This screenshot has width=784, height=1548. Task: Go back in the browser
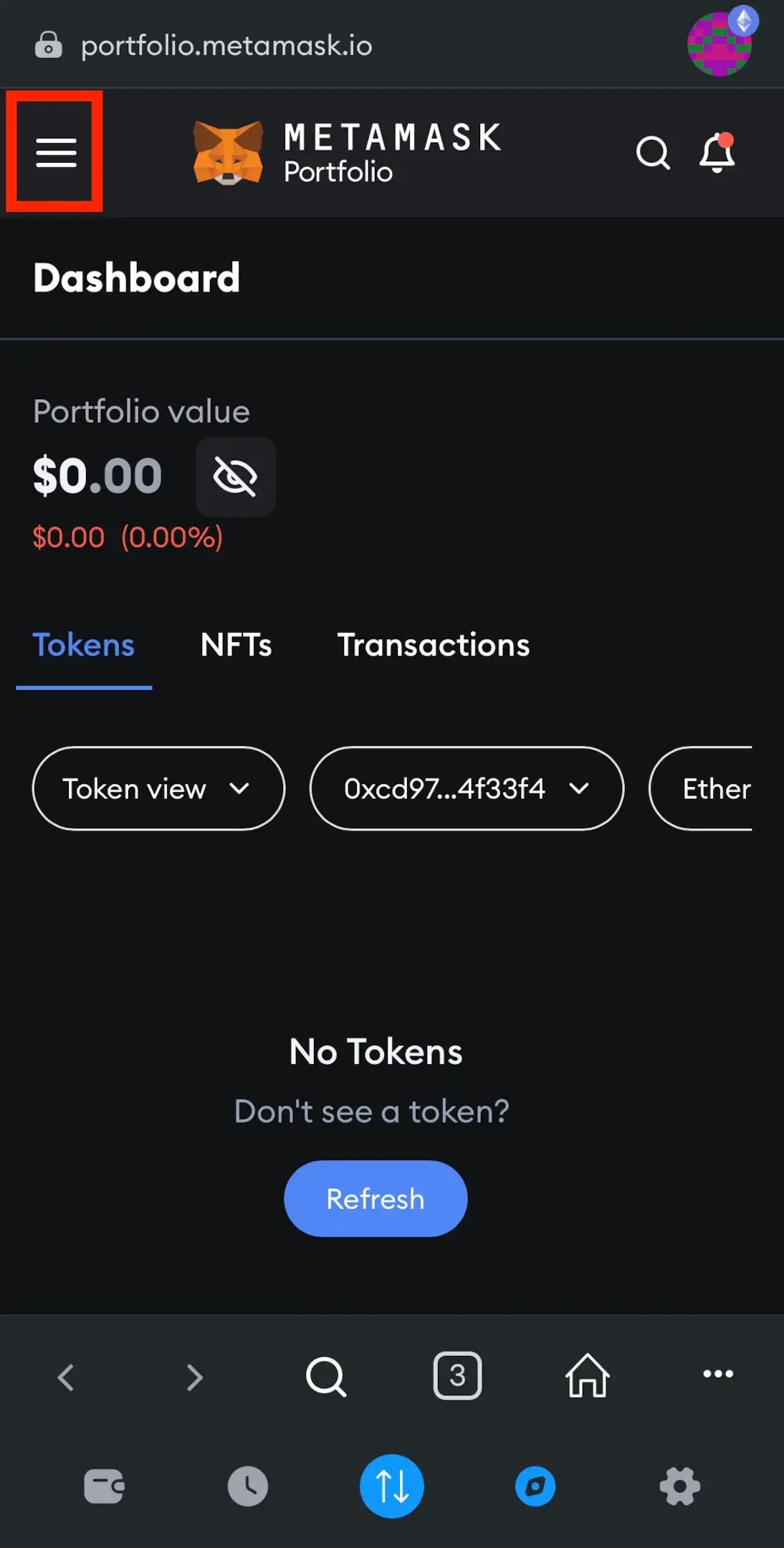click(x=66, y=1377)
